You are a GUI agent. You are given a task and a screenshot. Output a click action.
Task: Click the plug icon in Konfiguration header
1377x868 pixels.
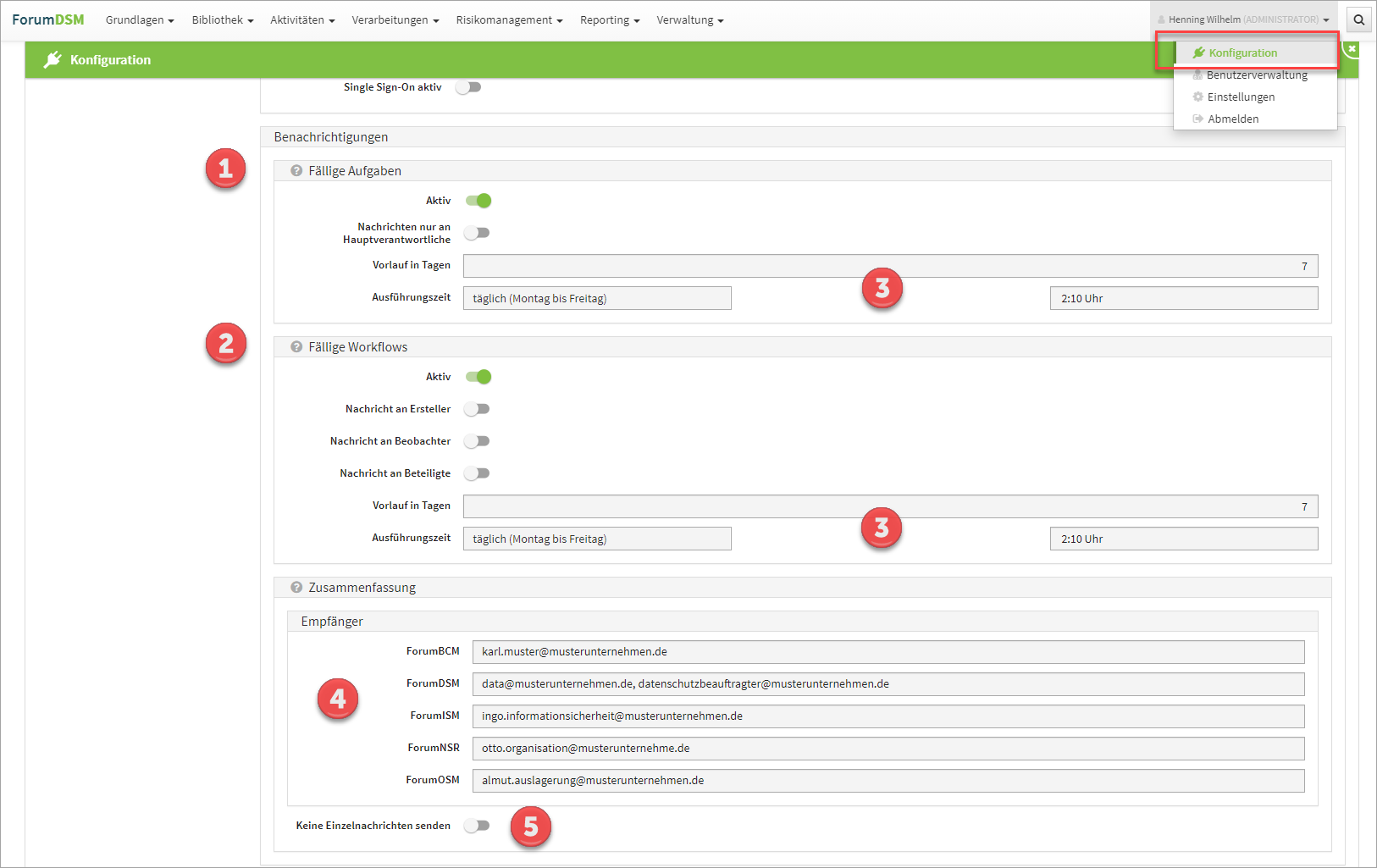[53, 60]
